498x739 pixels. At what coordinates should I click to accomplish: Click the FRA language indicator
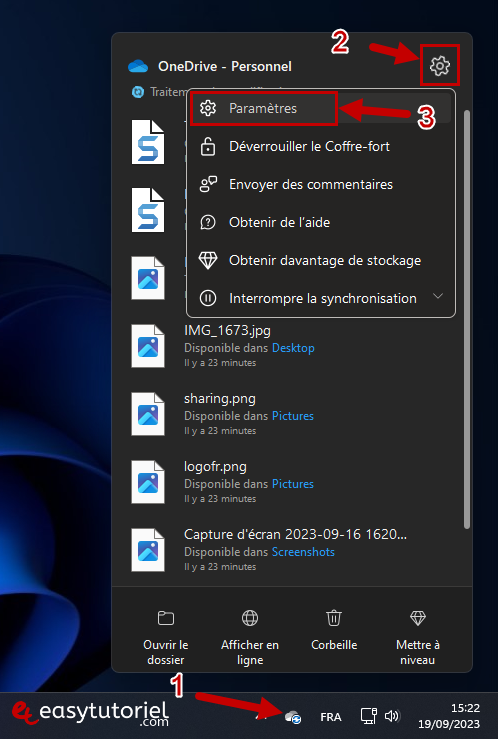pyautogui.click(x=330, y=717)
